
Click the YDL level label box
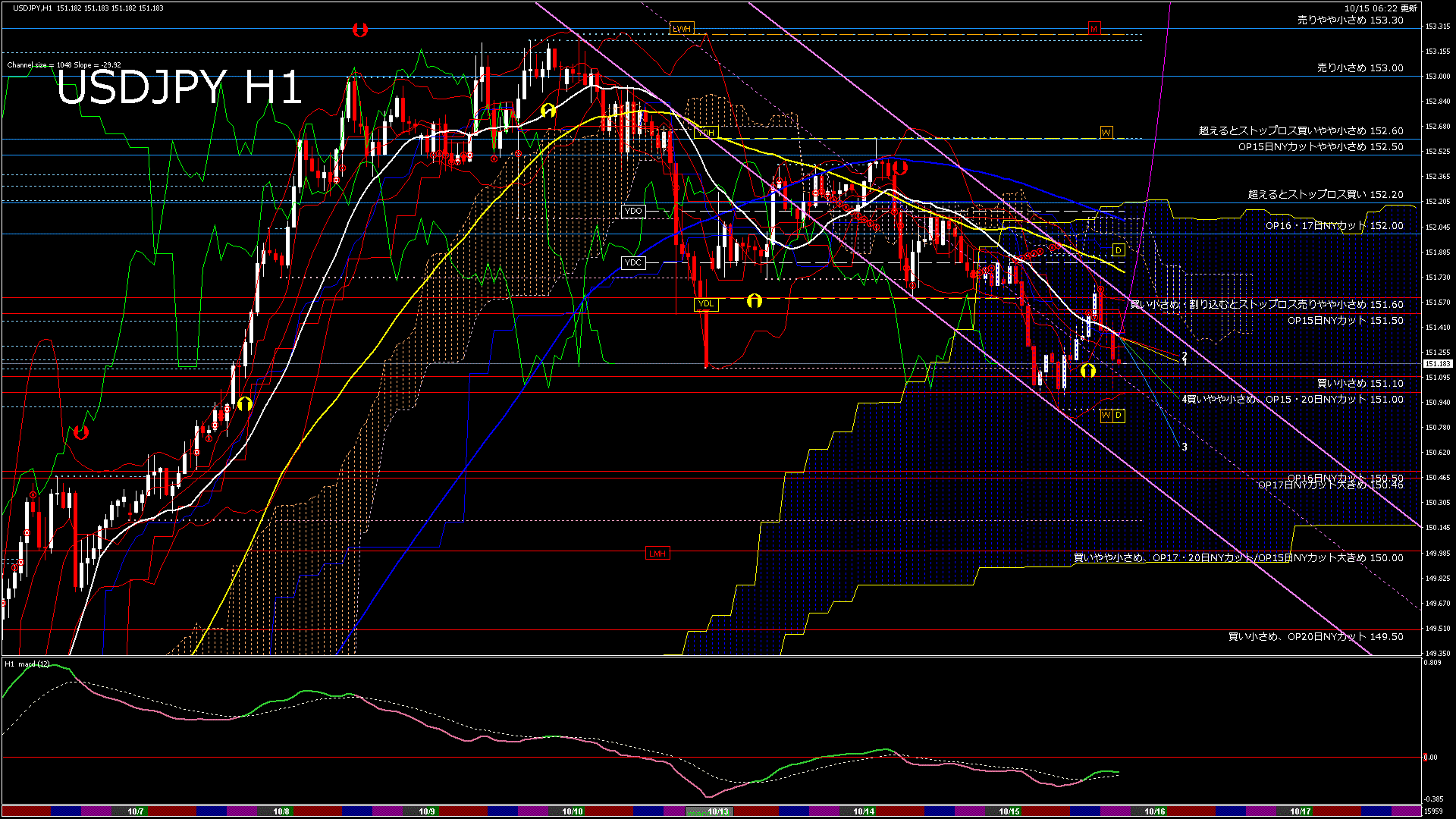point(706,304)
